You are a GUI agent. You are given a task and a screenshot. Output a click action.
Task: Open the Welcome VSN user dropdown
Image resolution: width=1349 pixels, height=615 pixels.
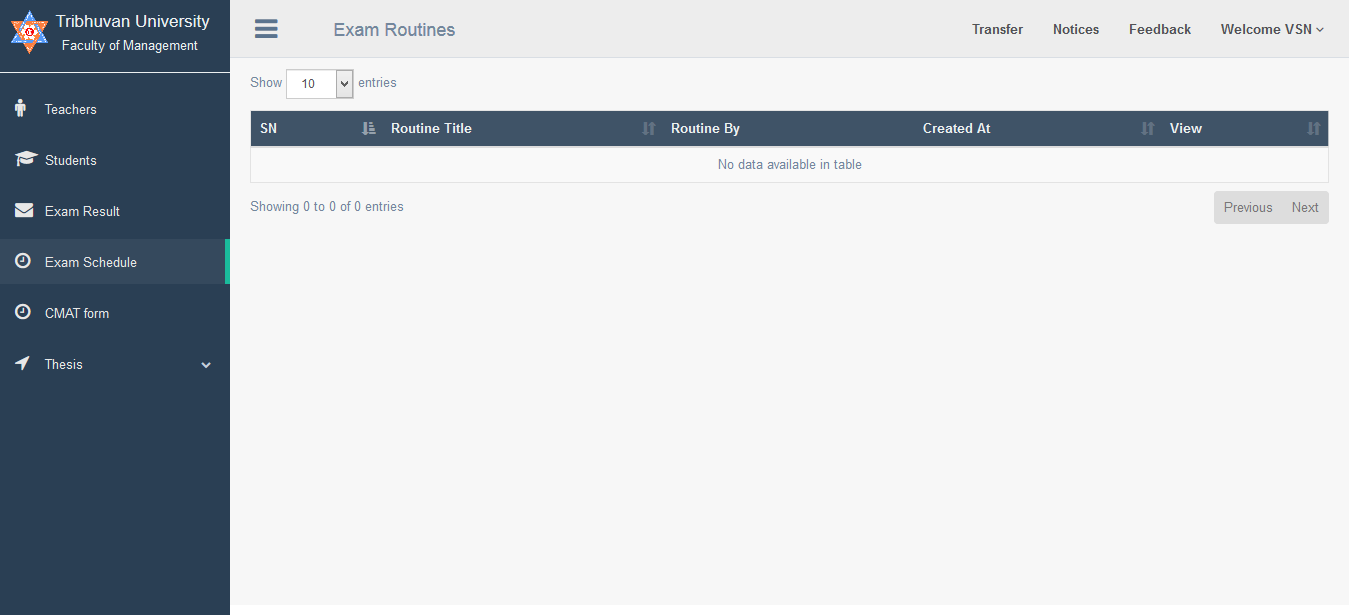[1271, 29]
